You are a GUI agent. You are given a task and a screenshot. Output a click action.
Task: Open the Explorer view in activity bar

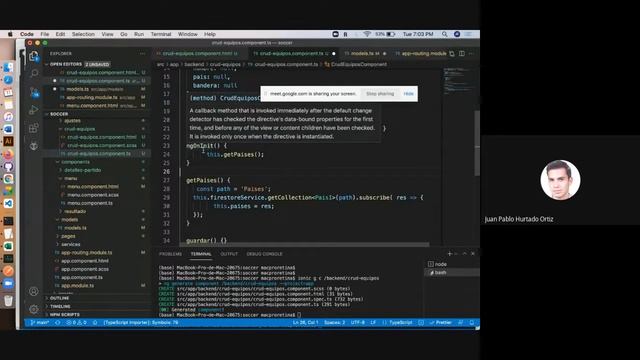[34, 56]
